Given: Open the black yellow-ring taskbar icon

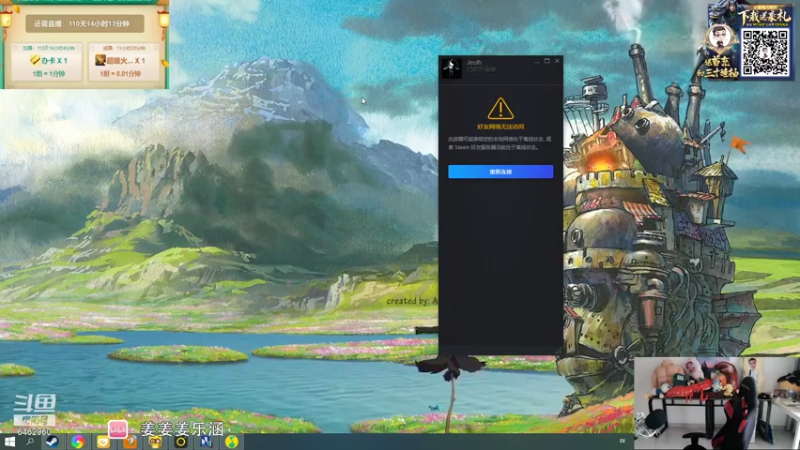Looking at the screenshot, I should coord(181,442).
